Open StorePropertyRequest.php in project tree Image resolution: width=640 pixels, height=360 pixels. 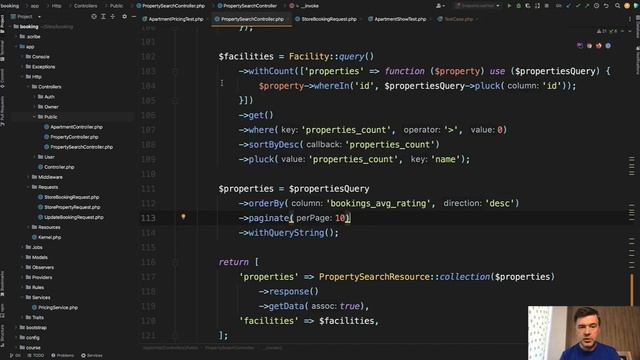tap(72, 207)
